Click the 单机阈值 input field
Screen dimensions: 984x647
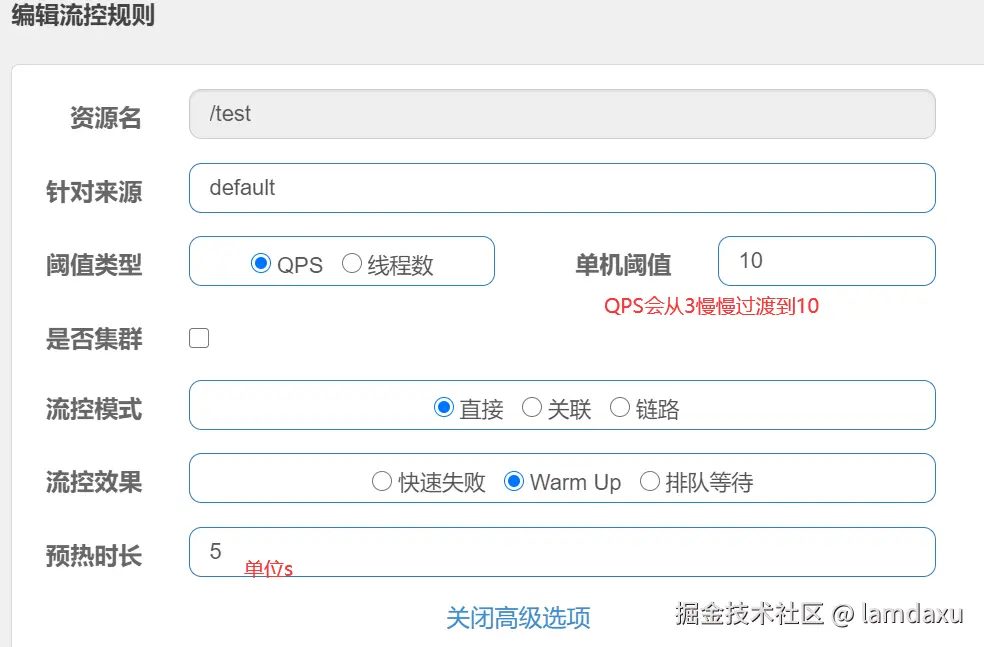(826, 261)
